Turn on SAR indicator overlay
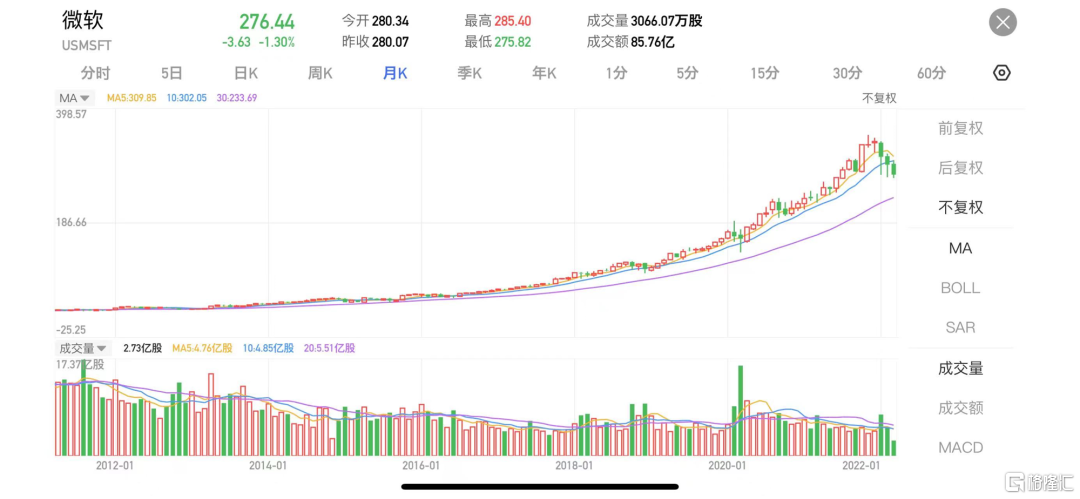 click(x=960, y=327)
